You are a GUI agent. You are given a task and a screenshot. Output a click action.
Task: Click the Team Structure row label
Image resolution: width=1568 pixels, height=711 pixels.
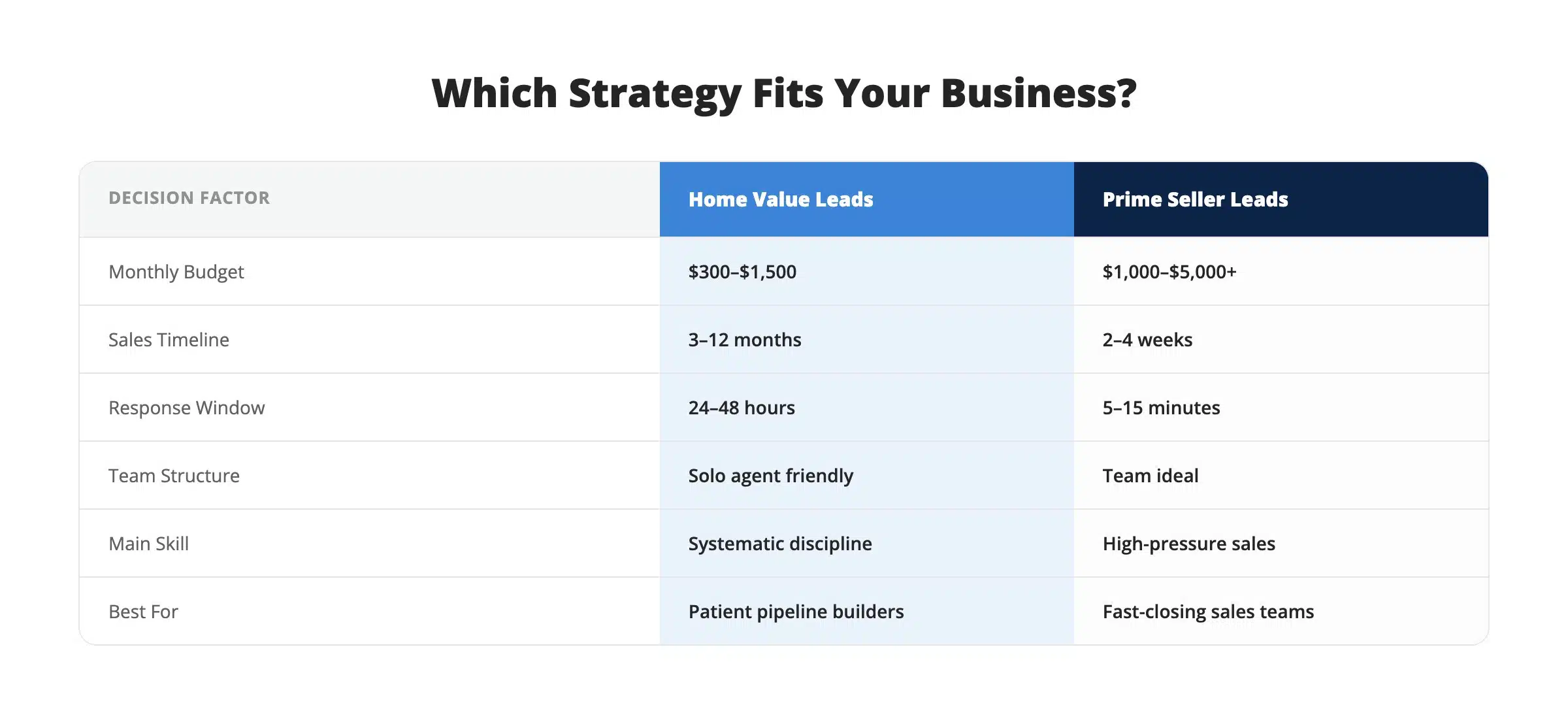[x=174, y=476]
